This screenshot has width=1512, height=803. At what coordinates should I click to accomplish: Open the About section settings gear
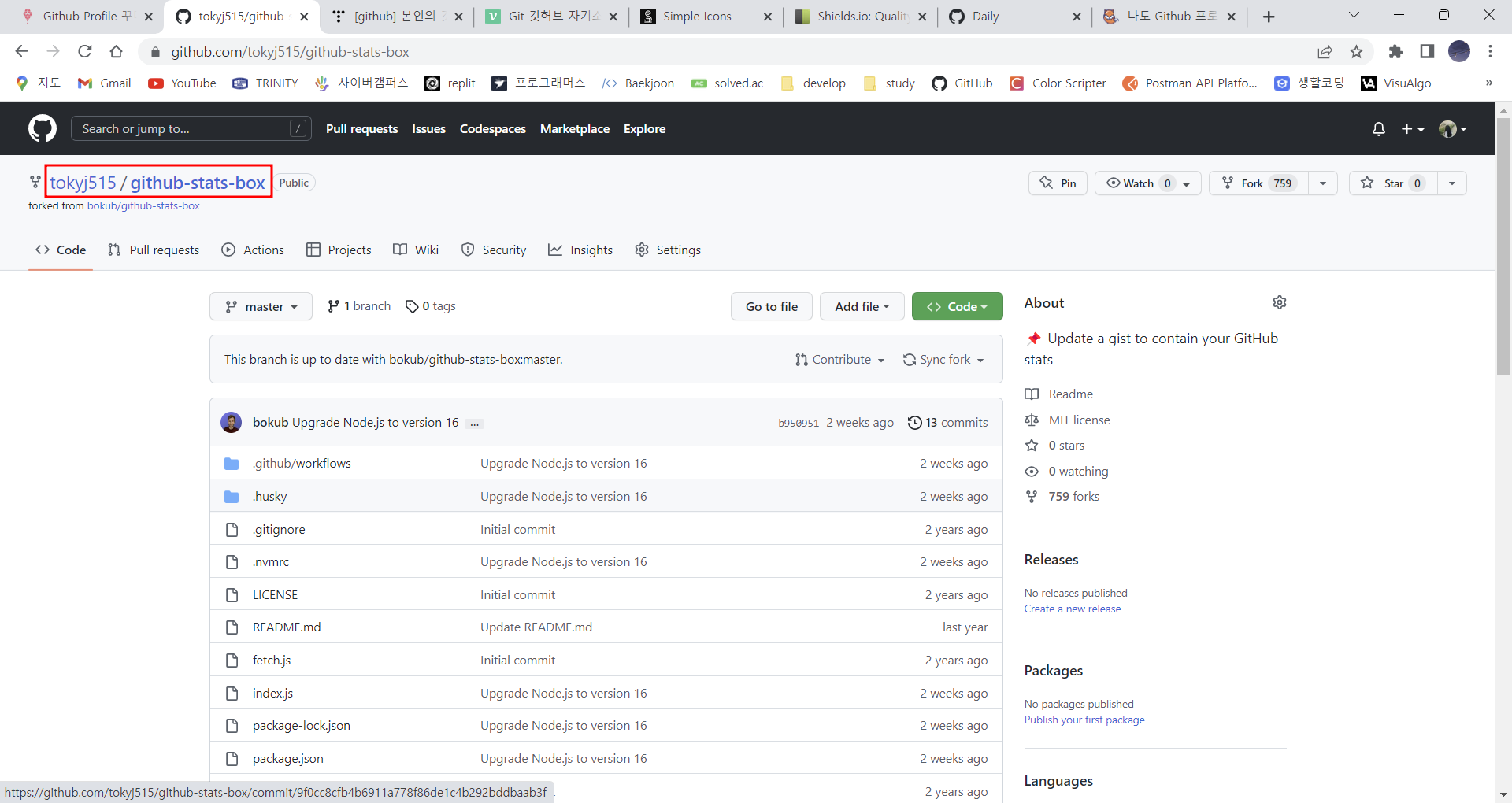[x=1280, y=302]
